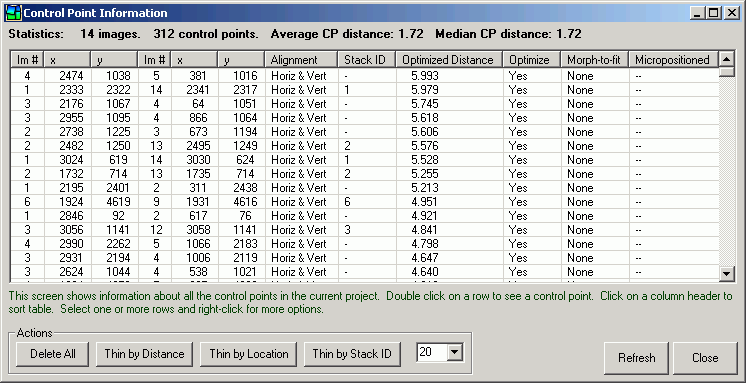Select row with optimized distance 5.979
The width and height of the screenshot is (746, 383).
click(365, 90)
